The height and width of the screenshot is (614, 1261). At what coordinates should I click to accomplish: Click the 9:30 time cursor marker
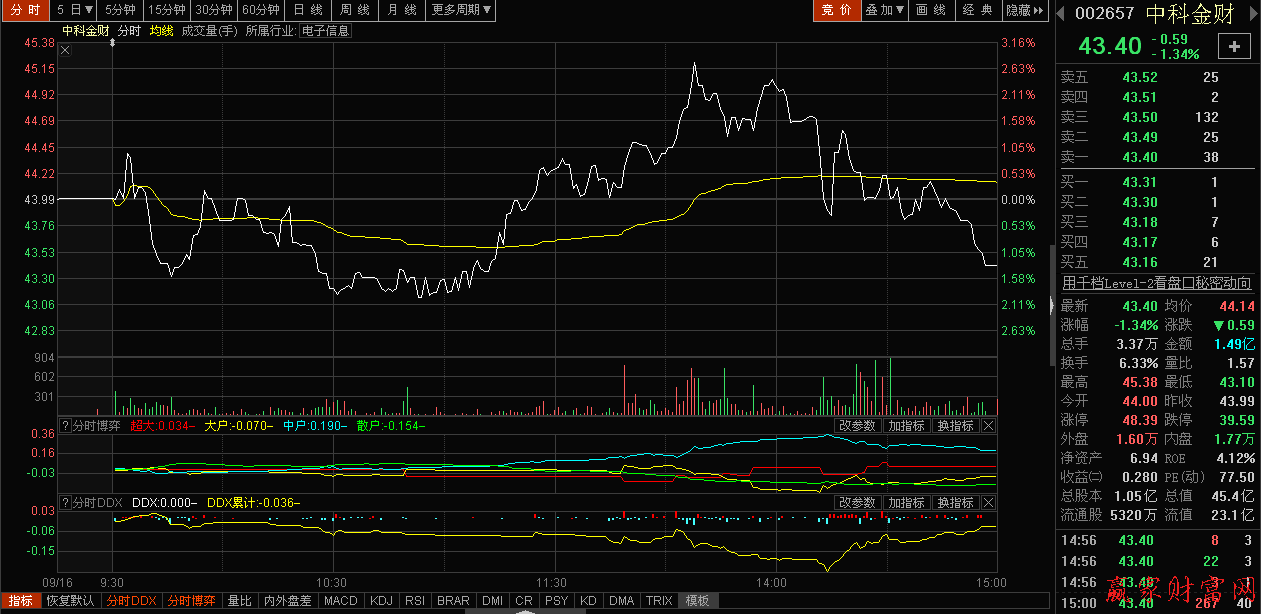(112, 44)
